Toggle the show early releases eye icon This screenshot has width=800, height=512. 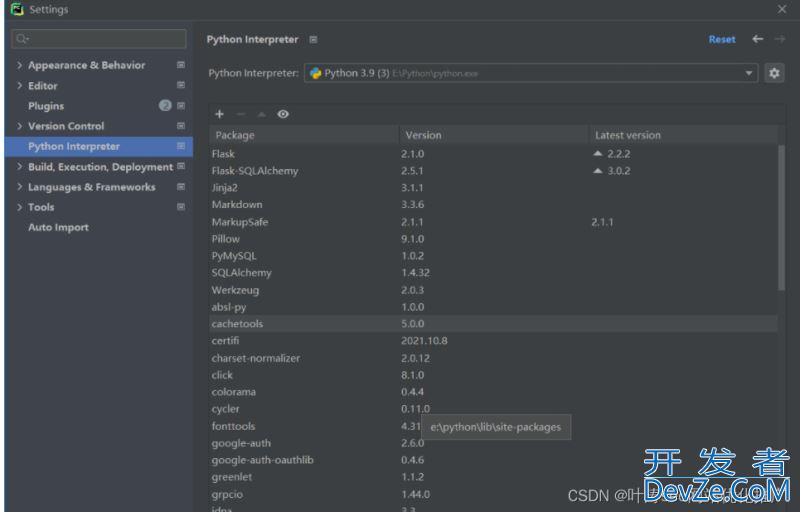coord(283,114)
